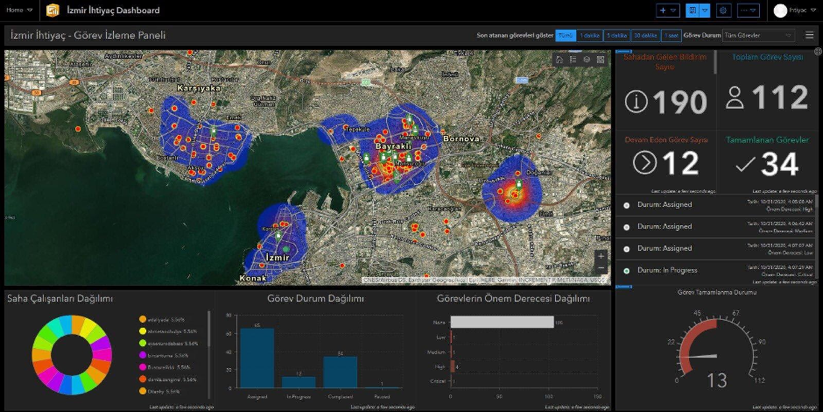The height and width of the screenshot is (412, 824).
Task: Click the donut chart of field workers
Action: 72,355
